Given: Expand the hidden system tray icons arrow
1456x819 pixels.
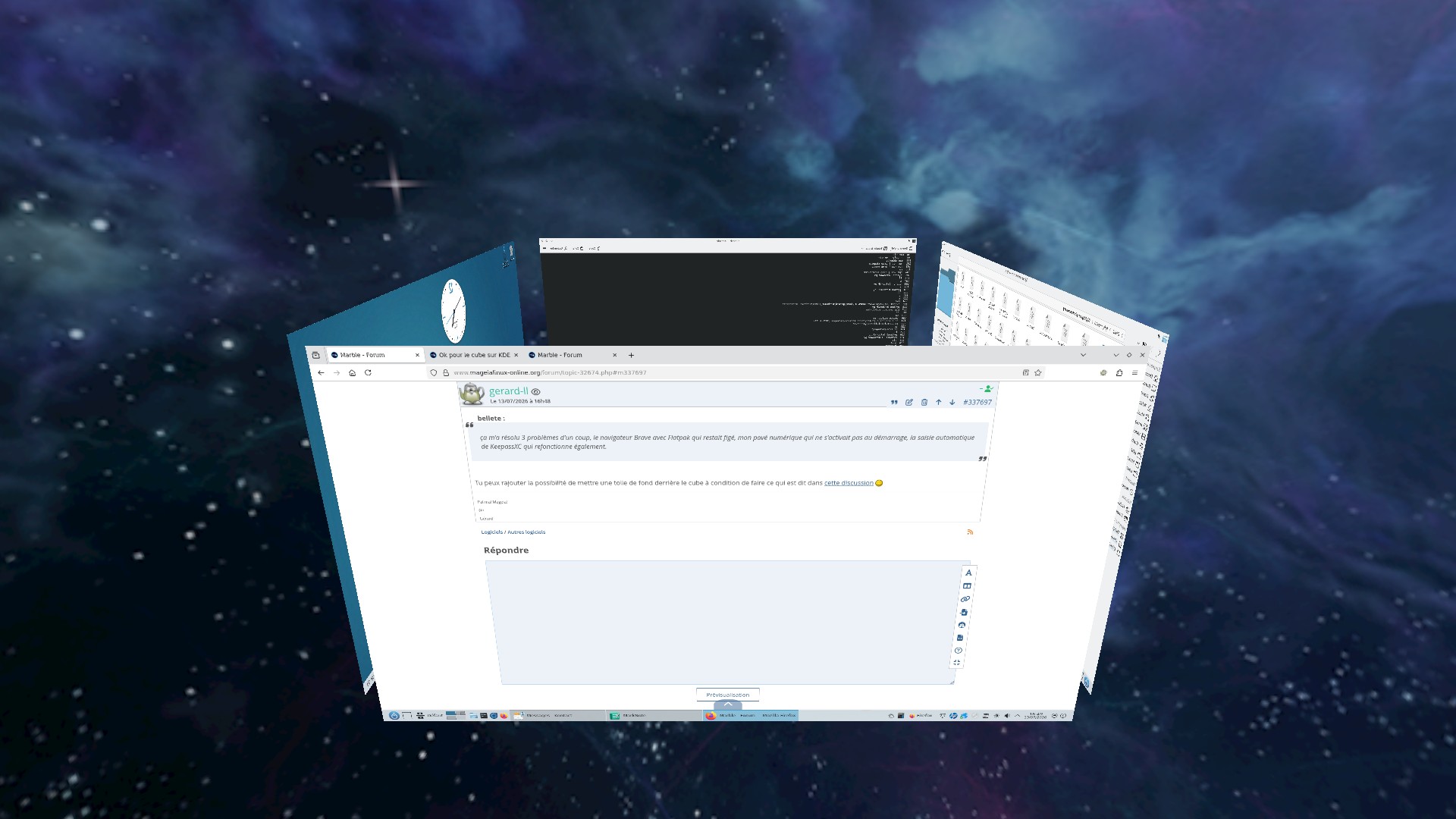Looking at the screenshot, I should click(x=1018, y=716).
